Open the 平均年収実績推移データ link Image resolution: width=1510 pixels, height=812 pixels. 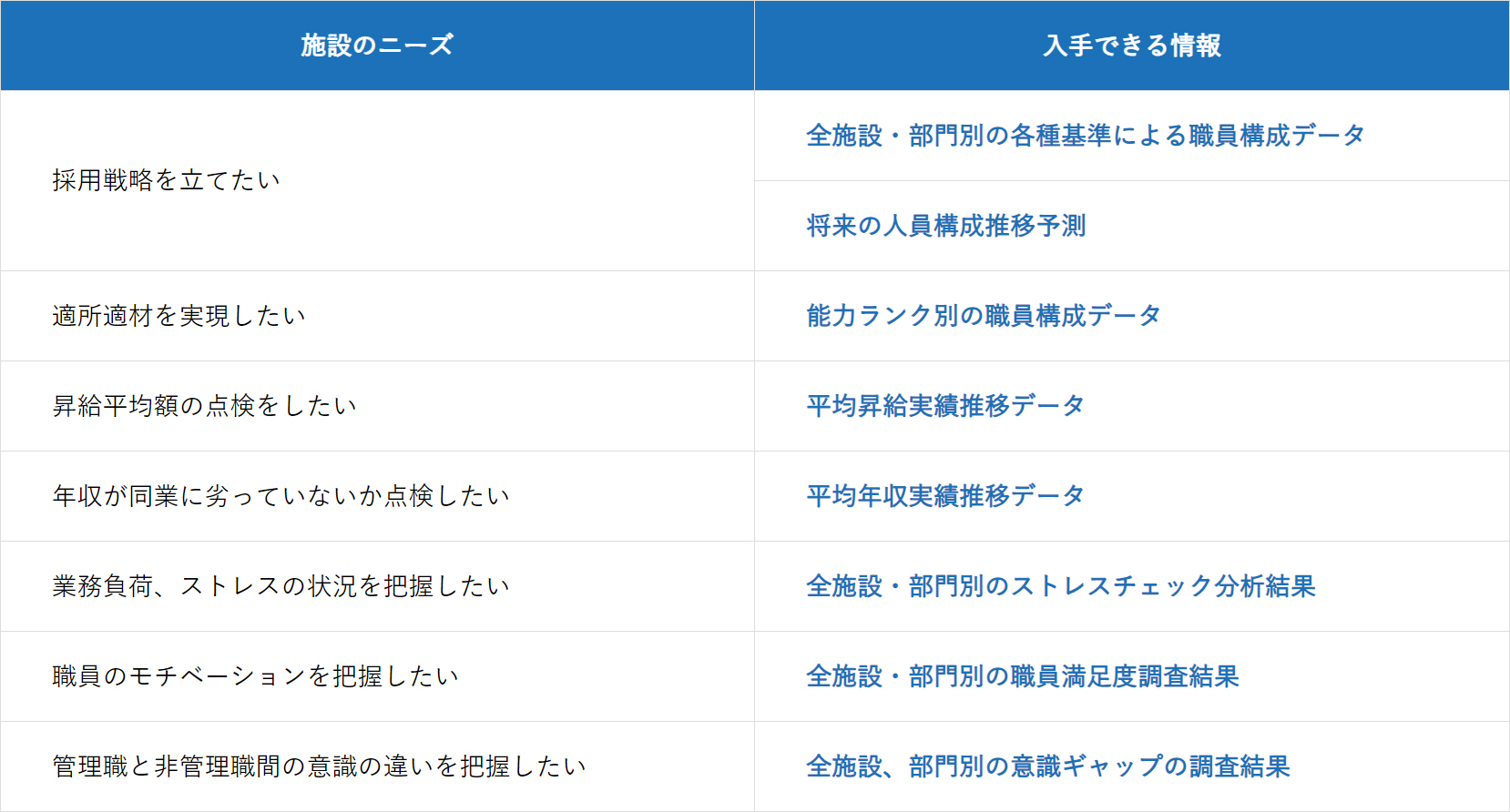(944, 496)
